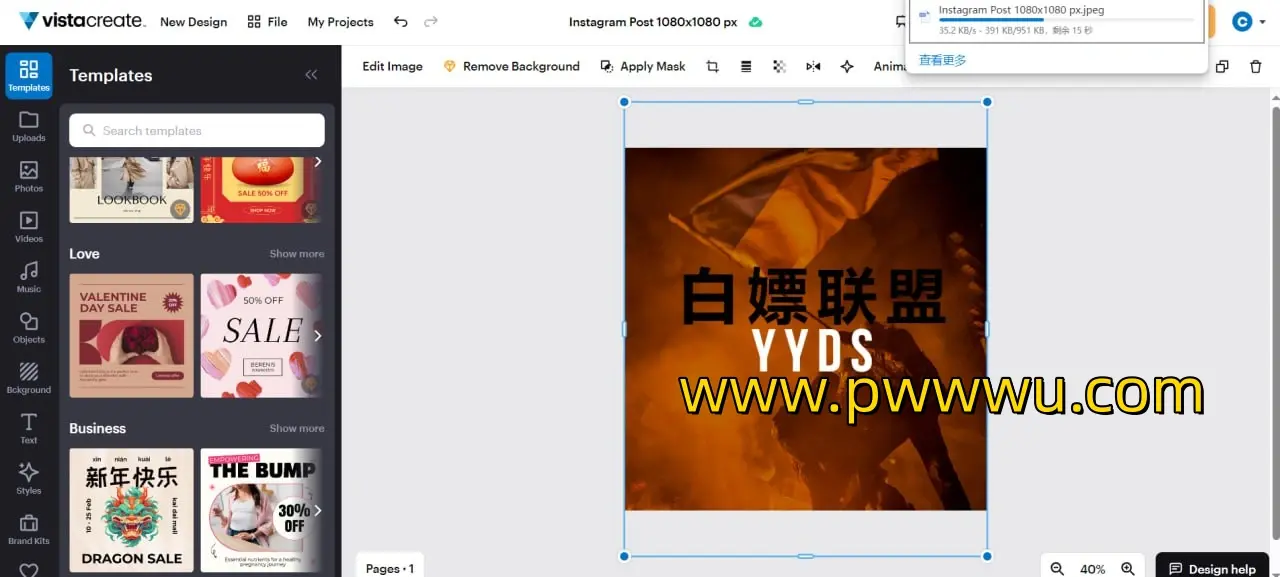Viewport: 1280px width, 577px height.
Task: Click the transparency checkerboard icon
Action: (779, 66)
